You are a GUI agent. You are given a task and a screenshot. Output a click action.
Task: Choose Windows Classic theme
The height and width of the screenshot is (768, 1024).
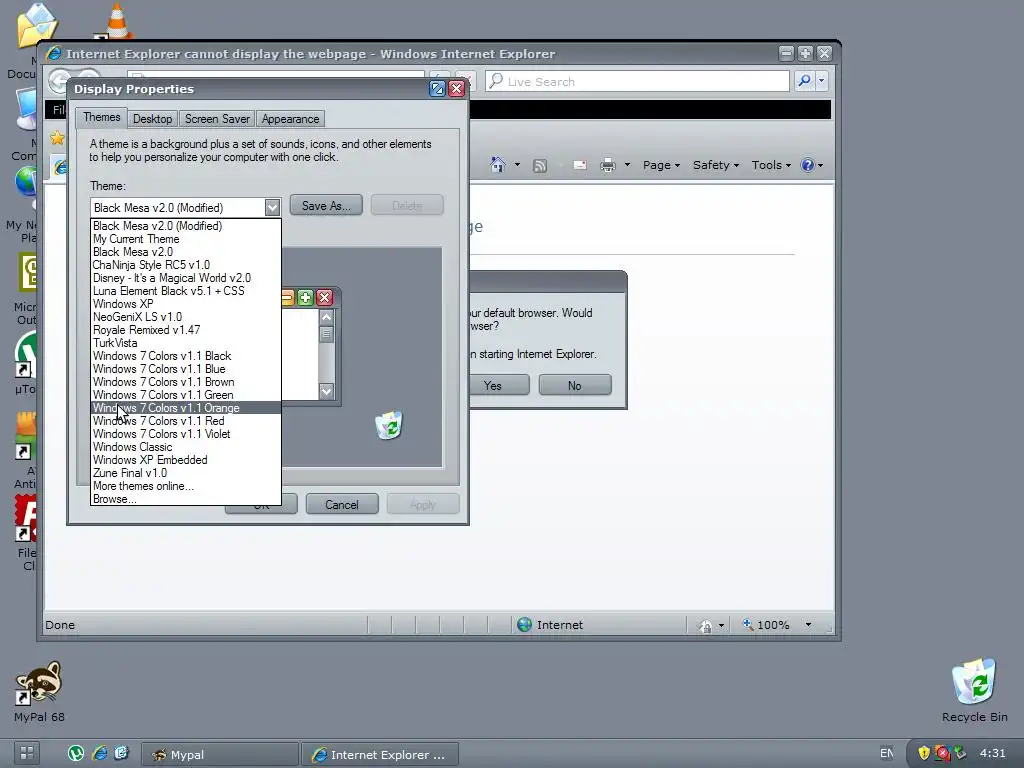(x=185, y=447)
